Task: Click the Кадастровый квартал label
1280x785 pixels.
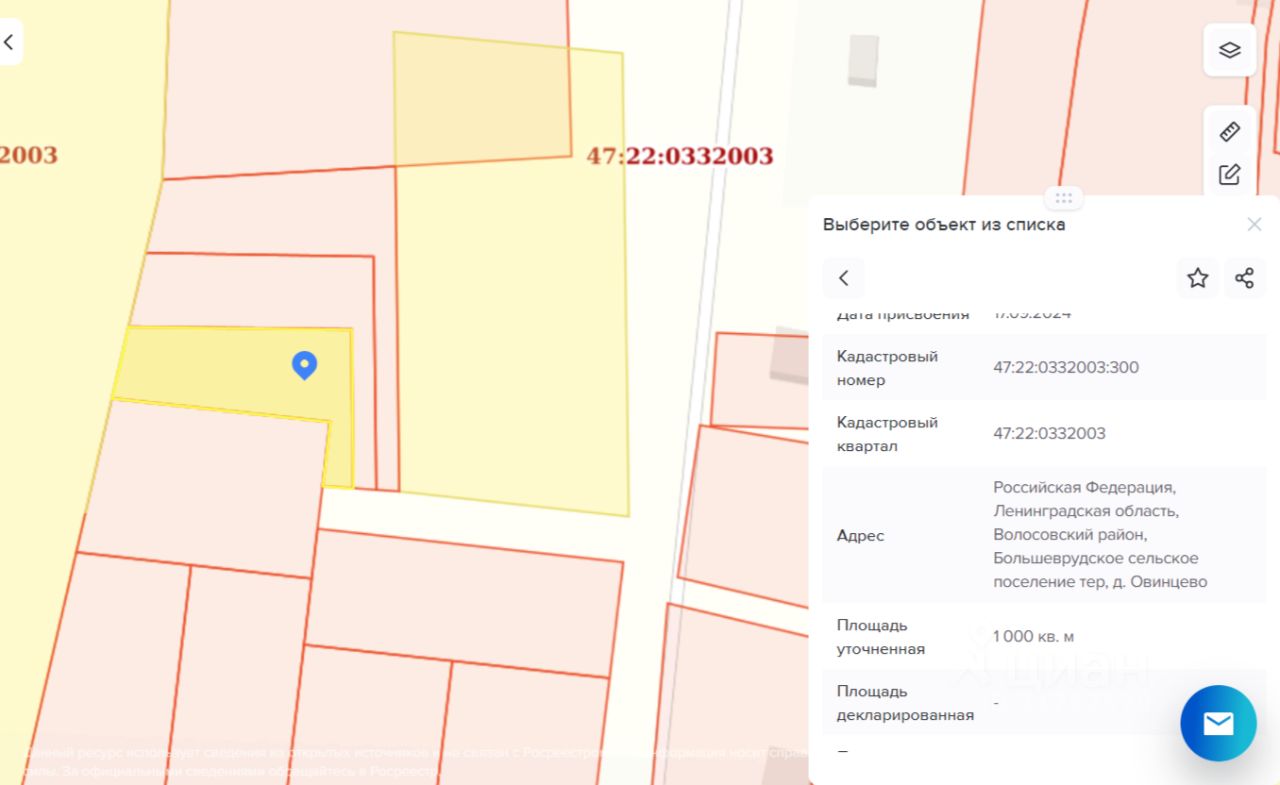Action: click(887, 434)
